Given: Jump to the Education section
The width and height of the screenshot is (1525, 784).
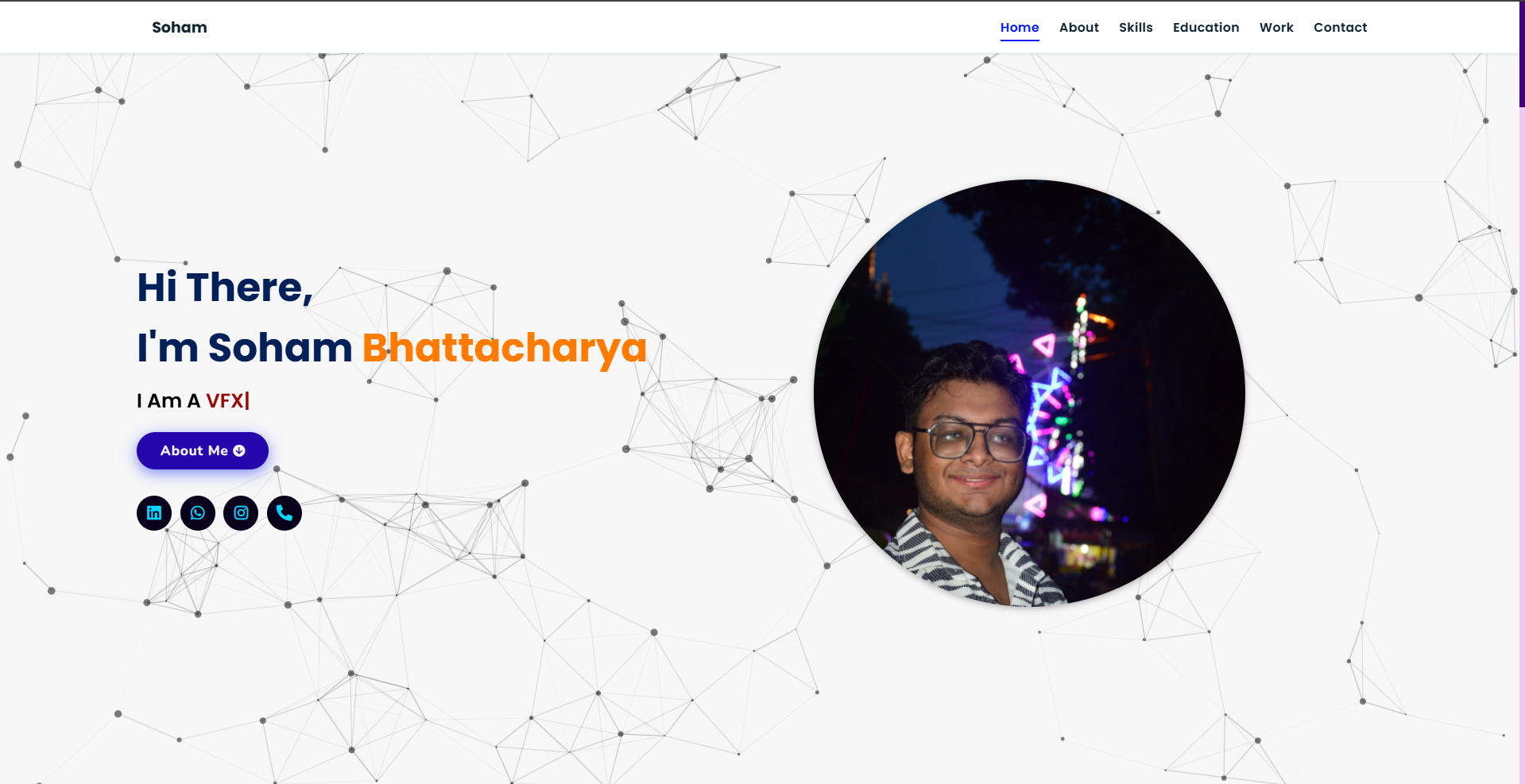Looking at the screenshot, I should (x=1206, y=28).
